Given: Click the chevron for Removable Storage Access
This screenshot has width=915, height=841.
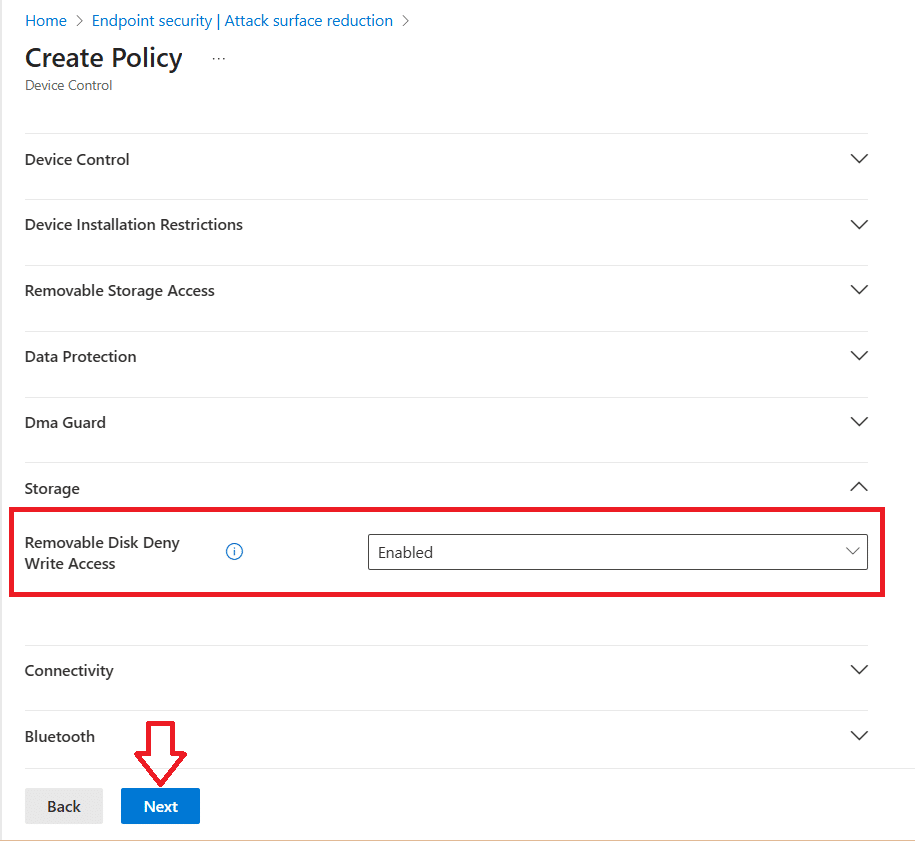Looking at the screenshot, I should click(x=858, y=290).
